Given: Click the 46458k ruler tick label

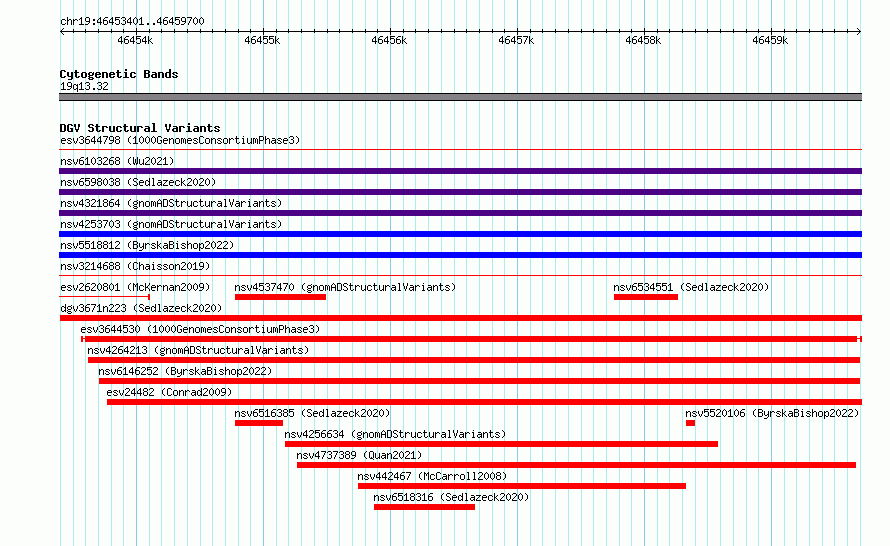Looking at the screenshot, I should point(643,40).
